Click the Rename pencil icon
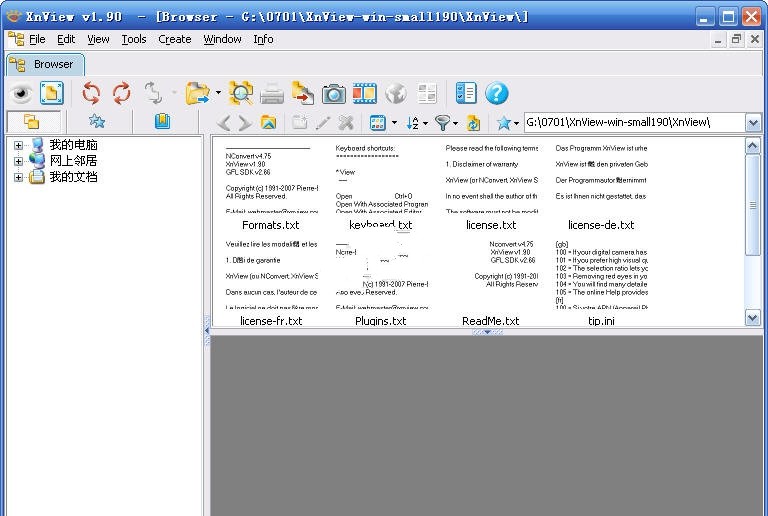The image size is (768, 516). 323,122
